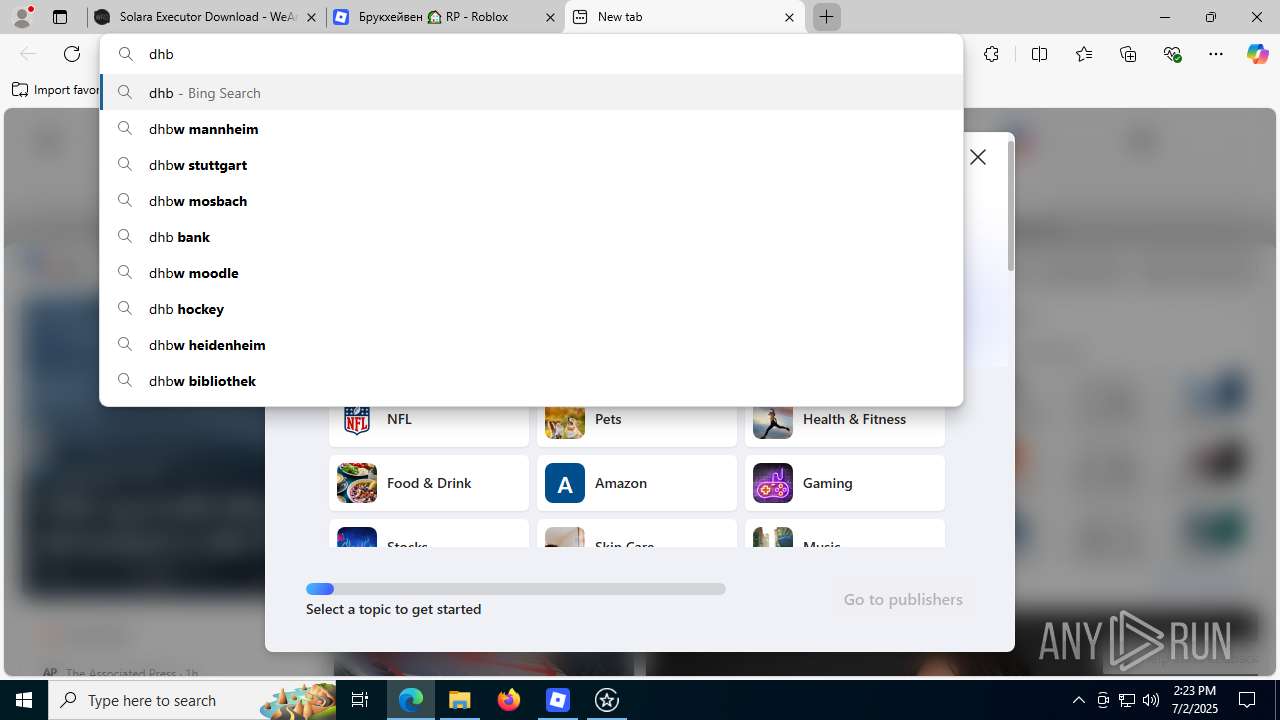Open Microsoft Edge from the taskbar
The width and height of the screenshot is (1280, 720).
pos(411,700)
